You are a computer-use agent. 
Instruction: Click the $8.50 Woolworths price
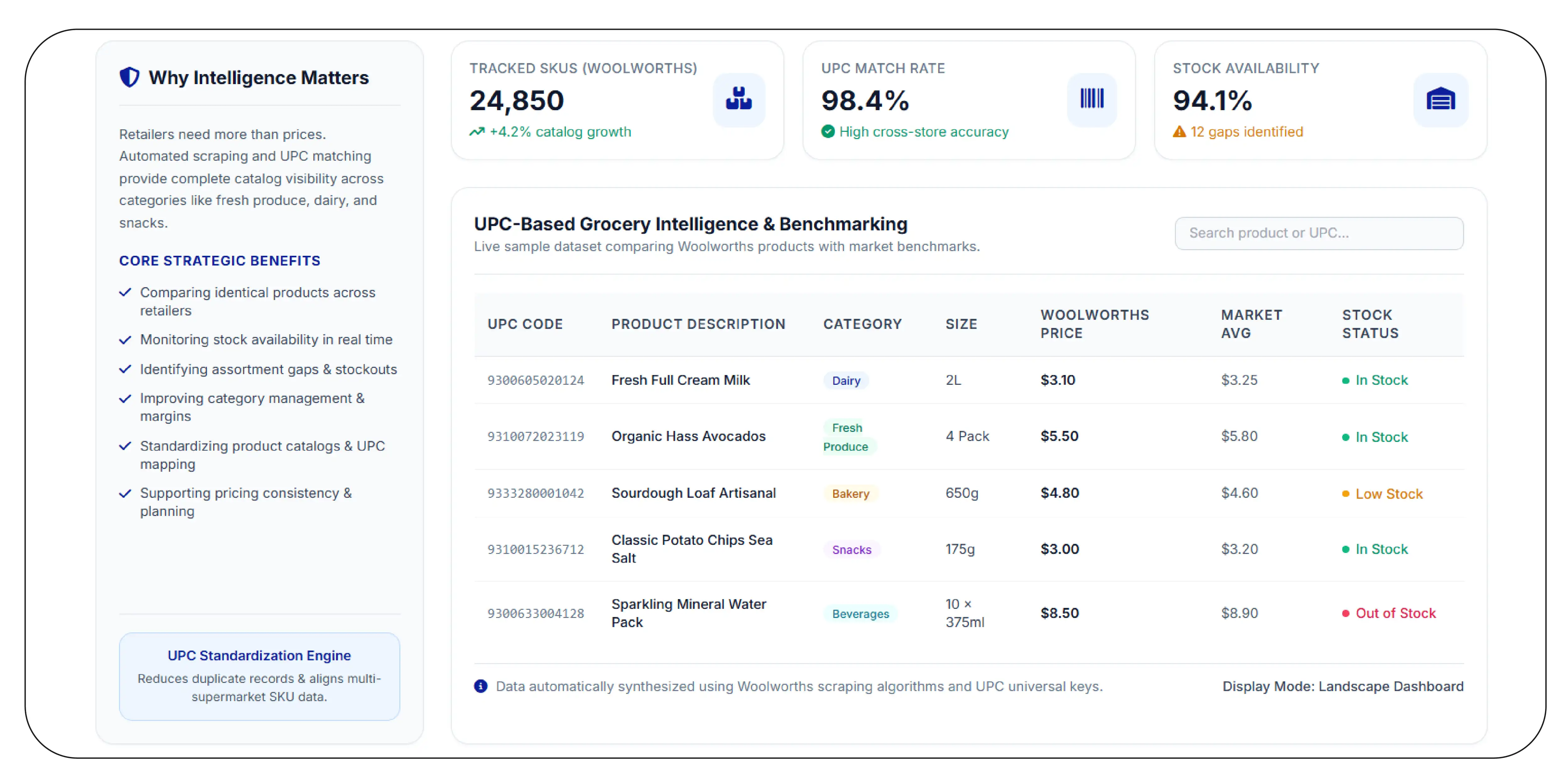tap(1059, 613)
